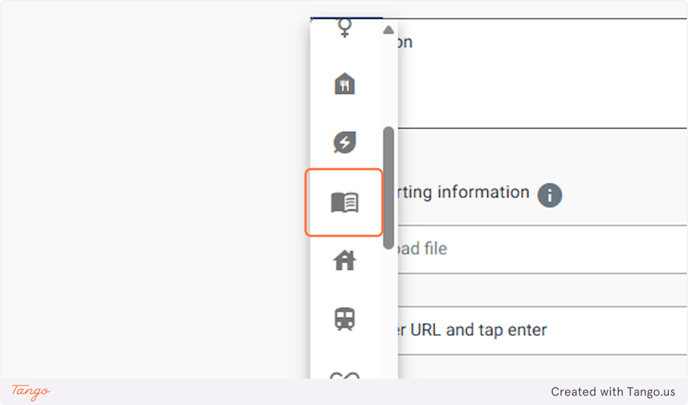Select the open book education icon

pyautogui.click(x=344, y=202)
